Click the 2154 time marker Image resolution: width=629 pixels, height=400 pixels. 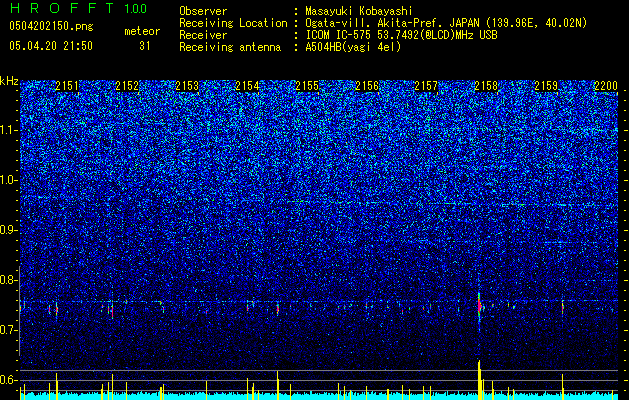[x=247, y=86]
